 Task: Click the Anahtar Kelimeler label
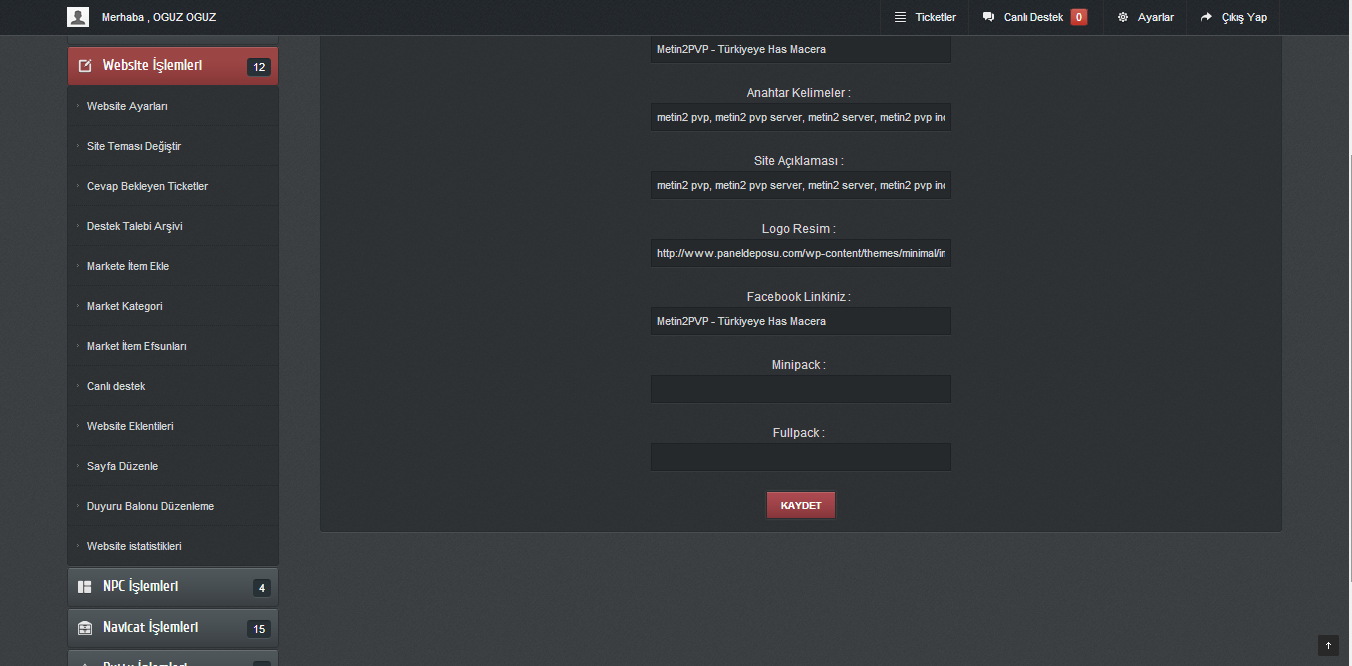point(799,93)
